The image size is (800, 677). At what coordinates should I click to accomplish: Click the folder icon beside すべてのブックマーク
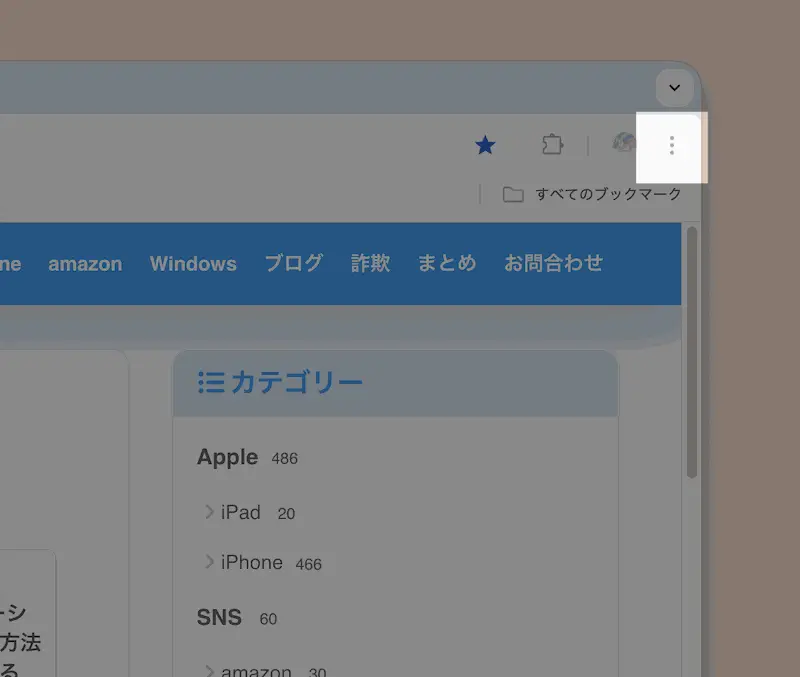(514, 194)
